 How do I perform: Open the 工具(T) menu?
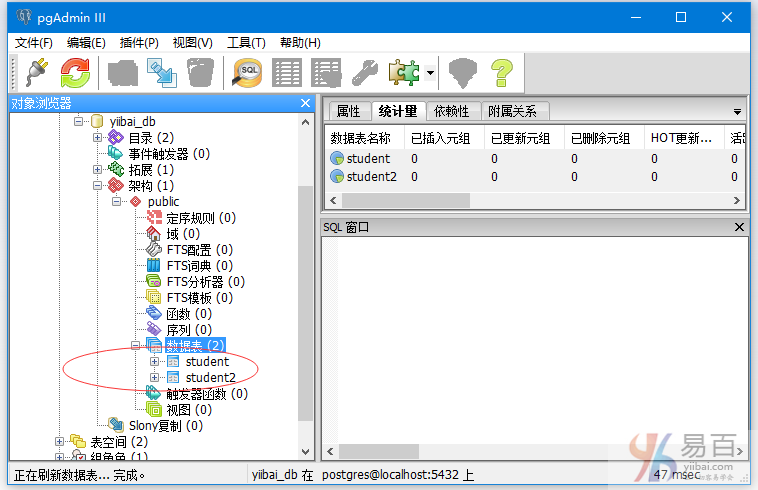pyautogui.click(x=246, y=42)
